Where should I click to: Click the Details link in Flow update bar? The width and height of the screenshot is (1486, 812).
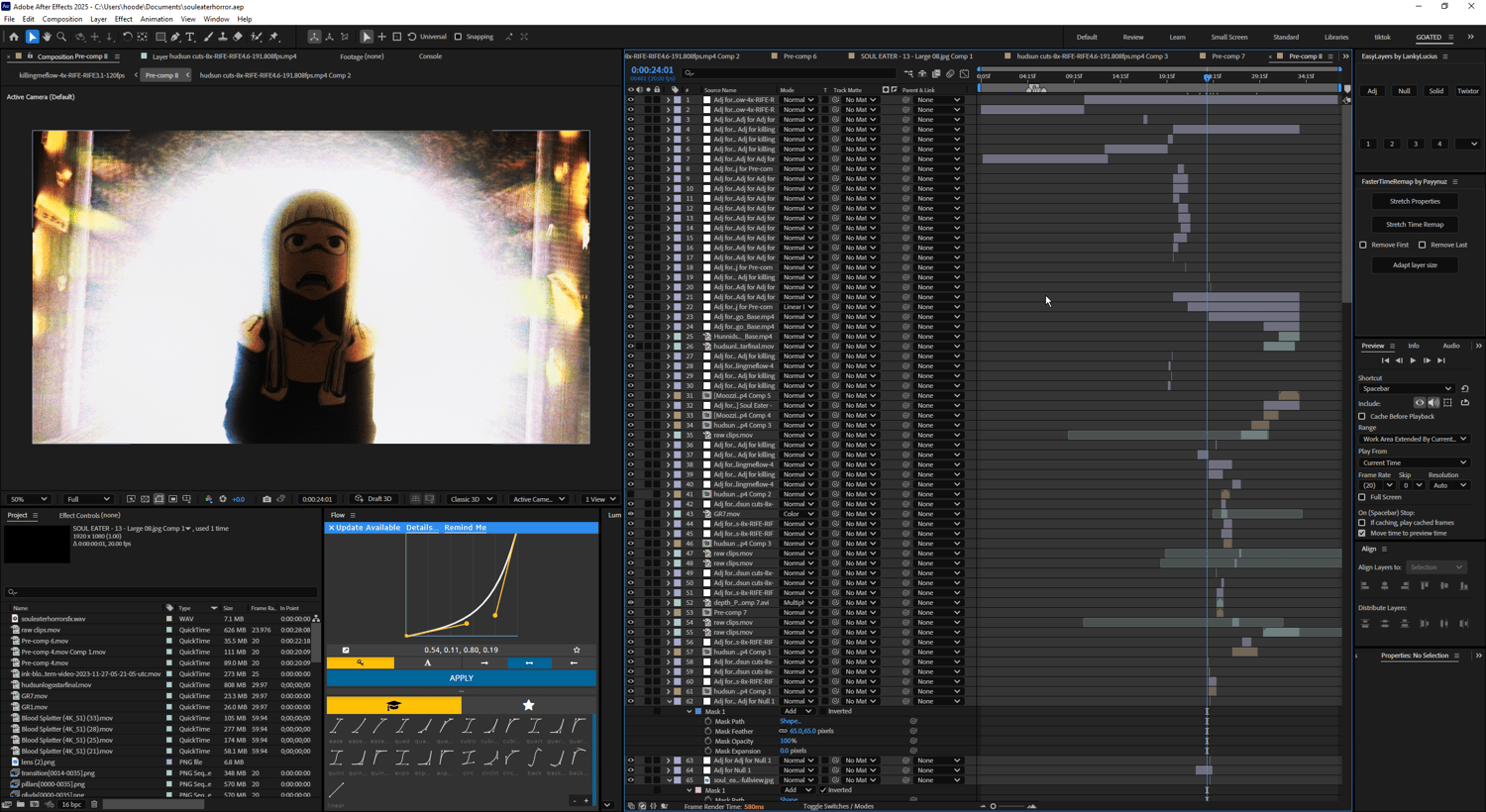click(420, 528)
